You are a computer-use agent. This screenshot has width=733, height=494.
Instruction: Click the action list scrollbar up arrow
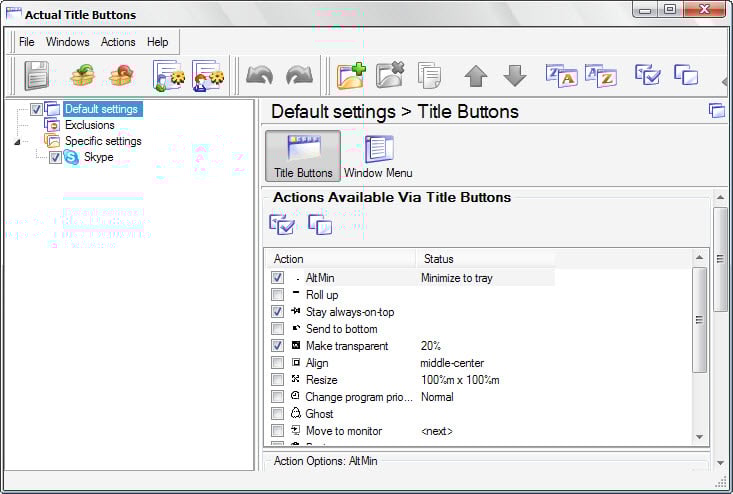699,258
